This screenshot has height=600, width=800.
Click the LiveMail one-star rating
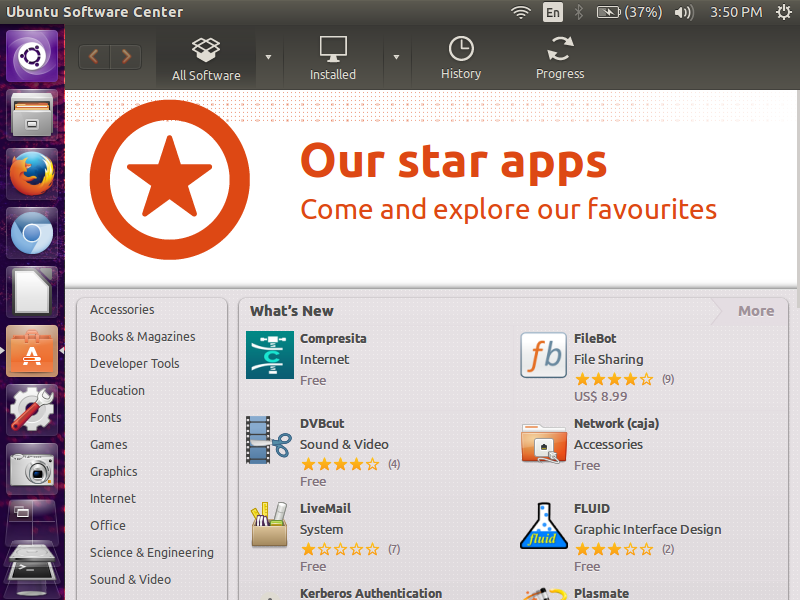[340, 549]
